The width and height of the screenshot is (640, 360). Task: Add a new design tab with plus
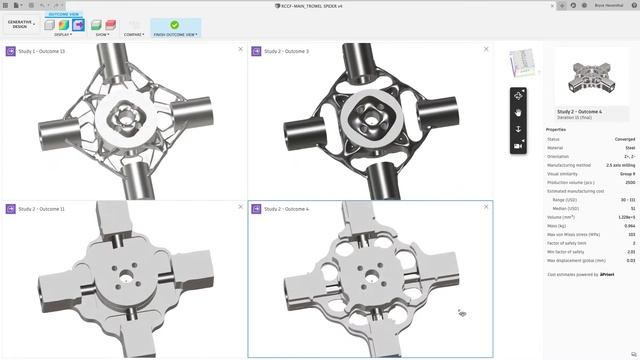pos(562,6)
